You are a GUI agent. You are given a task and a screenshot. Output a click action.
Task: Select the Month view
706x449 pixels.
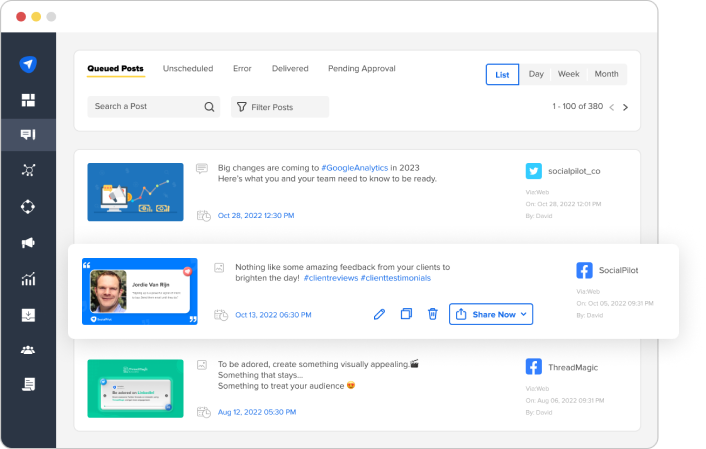[x=606, y=74]
